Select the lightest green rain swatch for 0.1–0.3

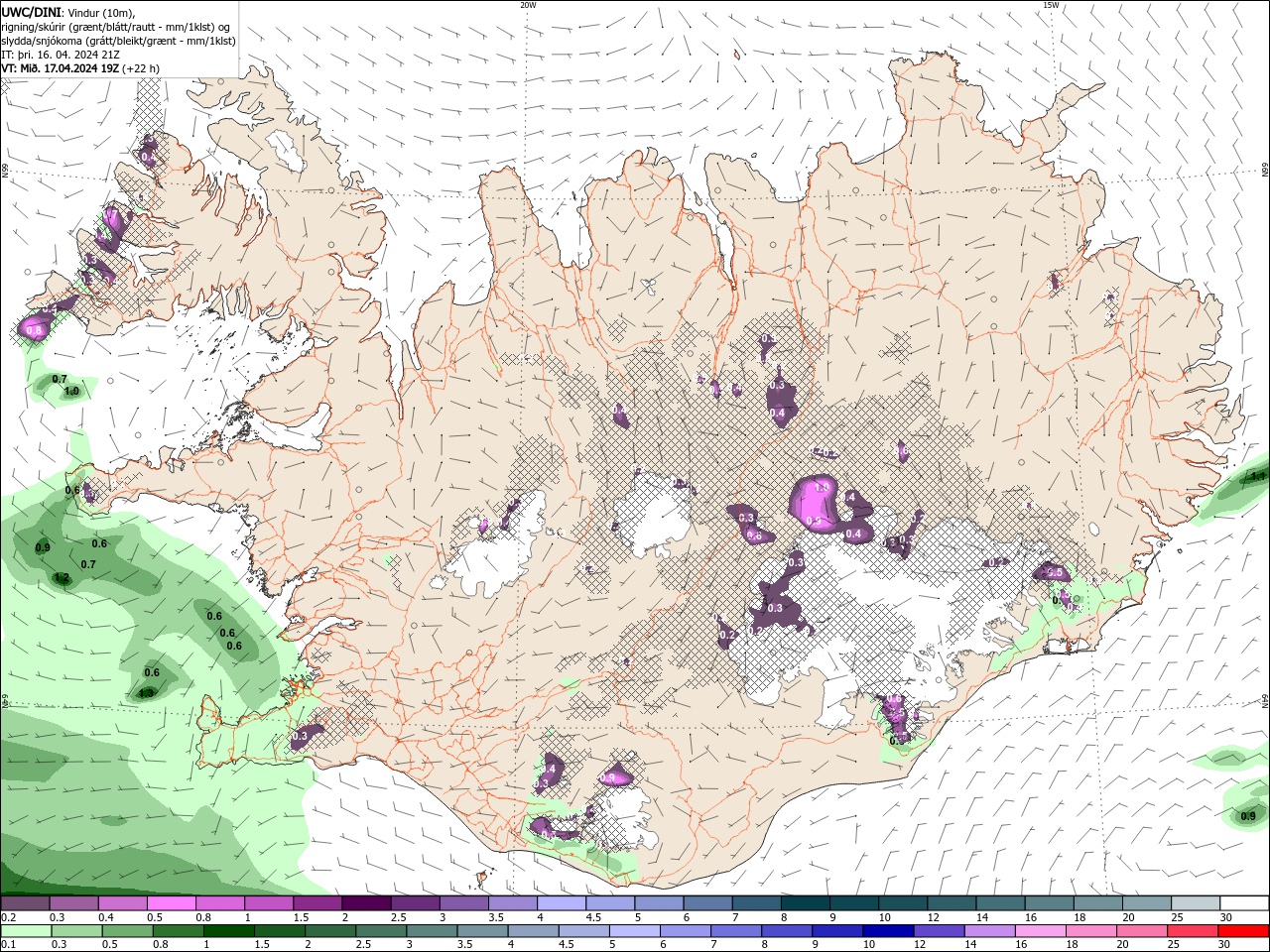(26, 931)
